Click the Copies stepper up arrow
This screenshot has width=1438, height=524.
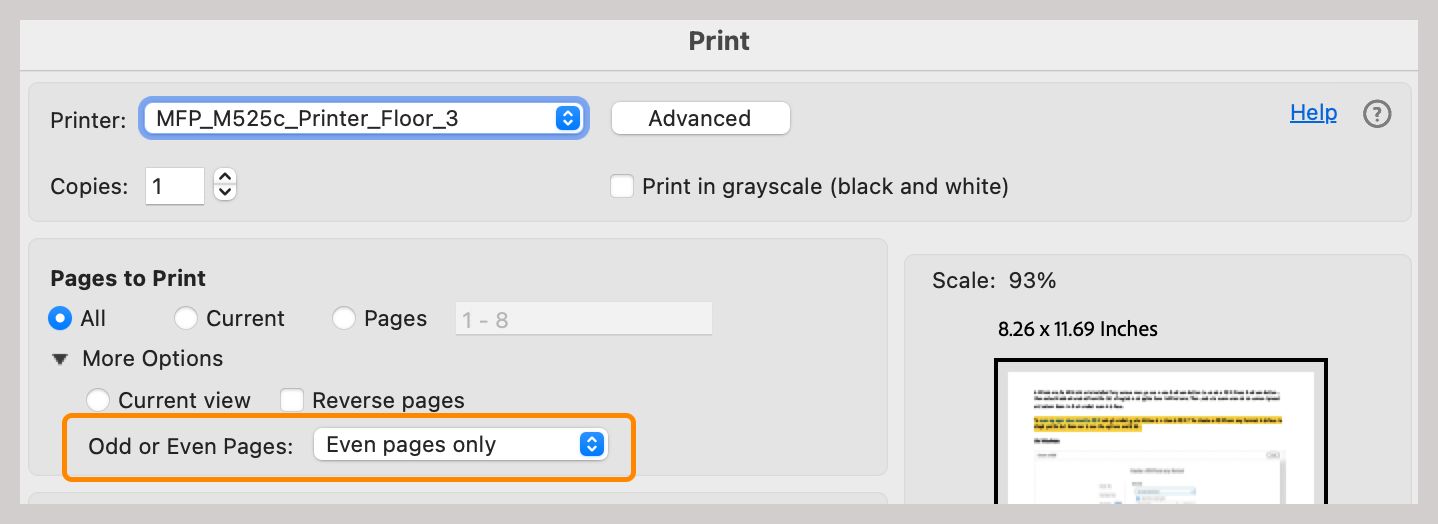[x=226, y=177]
